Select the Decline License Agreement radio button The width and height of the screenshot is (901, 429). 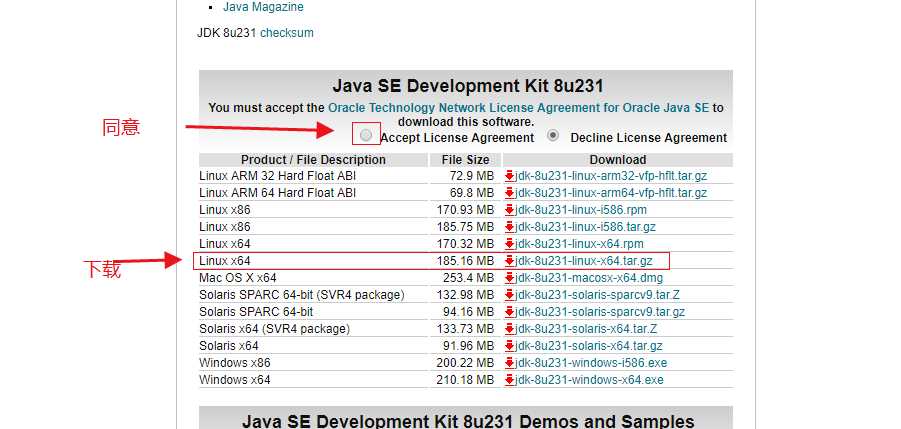click(553, 136)
